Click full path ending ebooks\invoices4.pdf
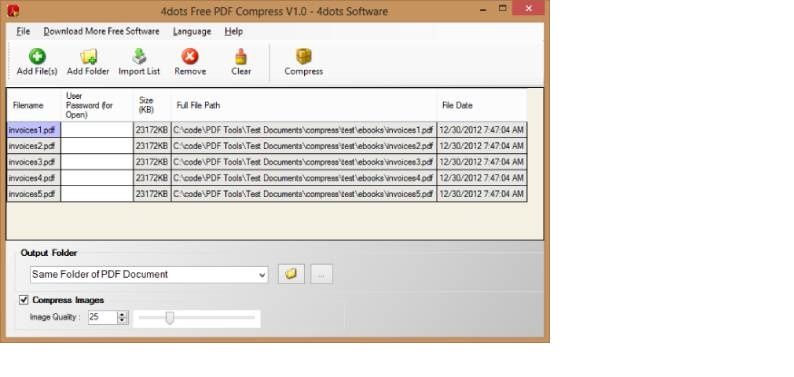This screenshot has height=377, width=794. [x=304, y=178]
